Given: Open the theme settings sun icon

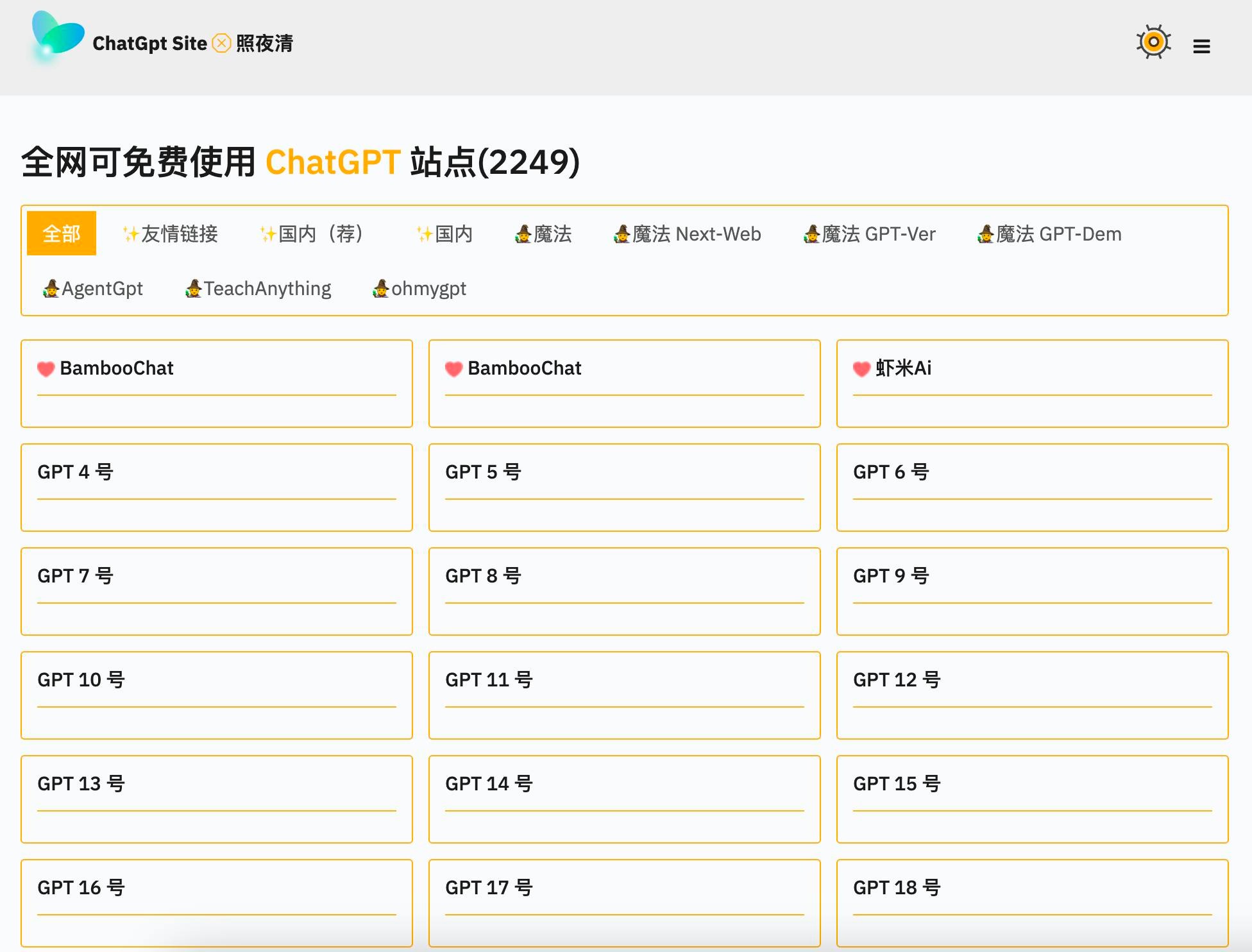Looking at the screenshot, I should coord(1153,44).
